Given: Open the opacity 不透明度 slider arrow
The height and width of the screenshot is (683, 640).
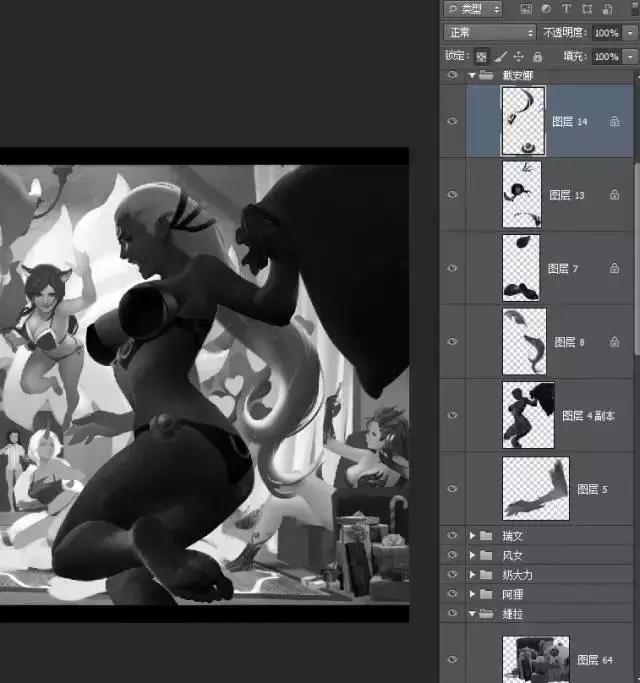Looking at the screenshot, I should click(629, 33).
